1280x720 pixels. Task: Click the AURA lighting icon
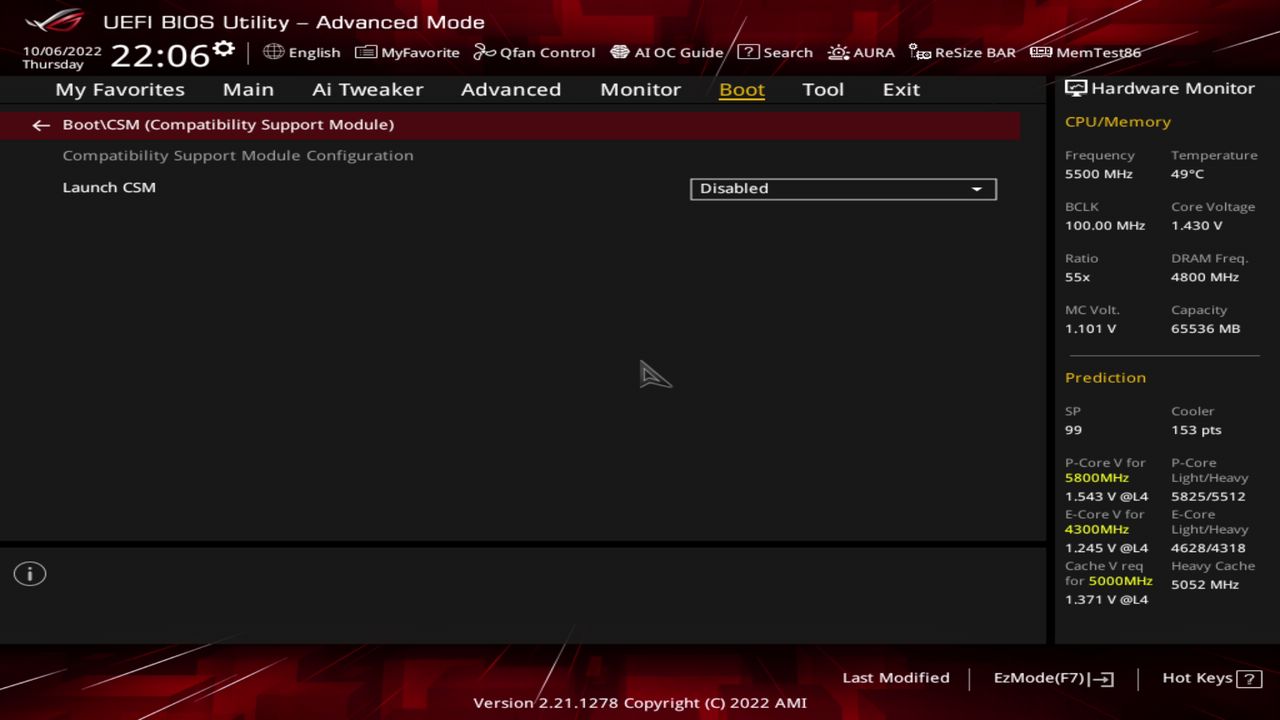click(x=838, y=52)
